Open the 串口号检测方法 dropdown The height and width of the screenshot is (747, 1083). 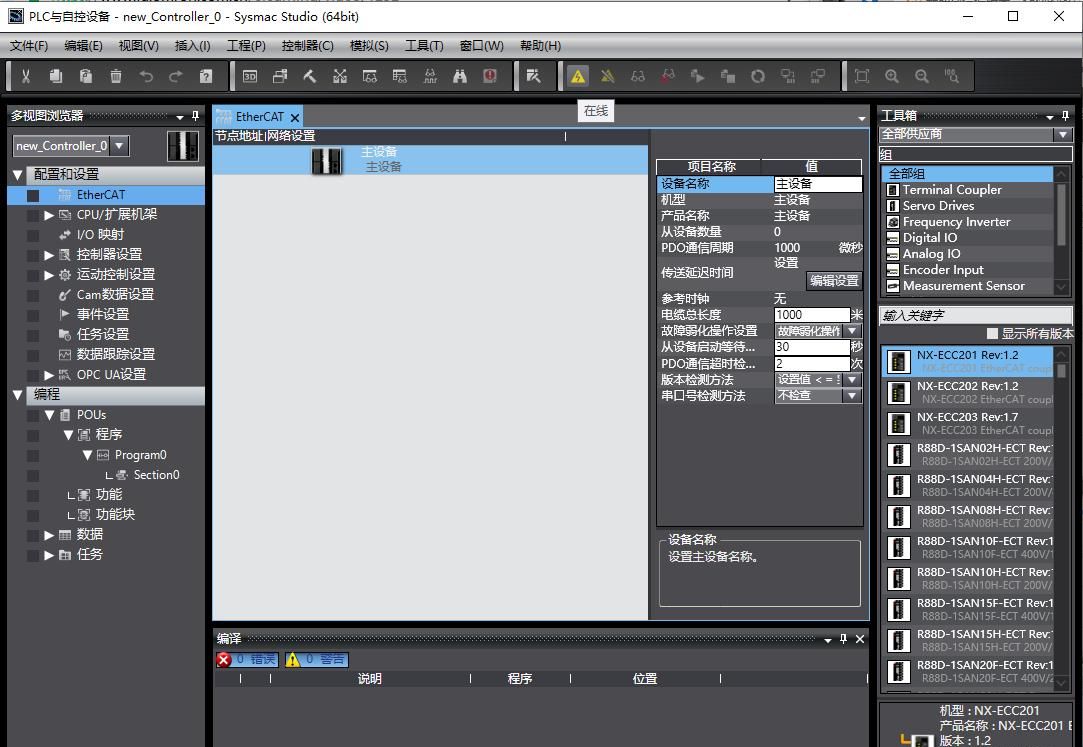[852, 396]
